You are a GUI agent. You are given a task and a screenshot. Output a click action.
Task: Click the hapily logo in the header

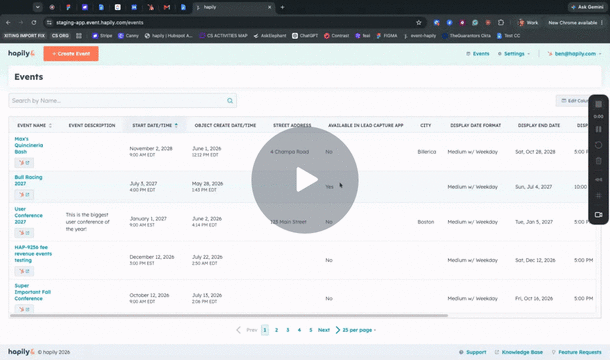[21, 53]
